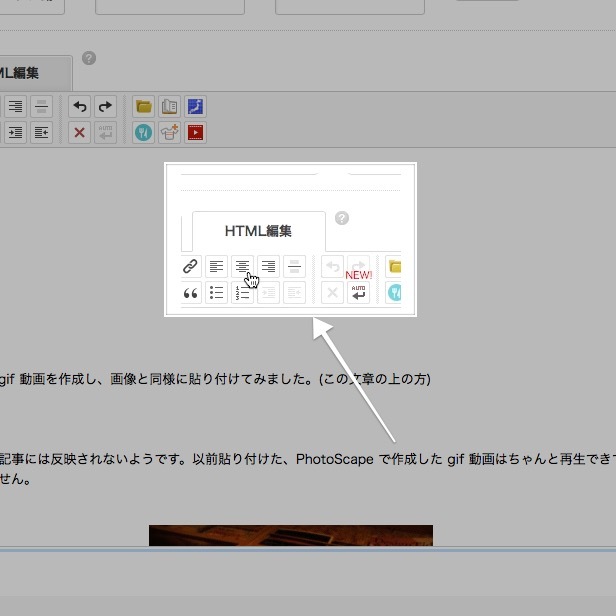616x616 pixels.
Task: Toggle the AUTO line break button
Action: click(x=105, y=132)
